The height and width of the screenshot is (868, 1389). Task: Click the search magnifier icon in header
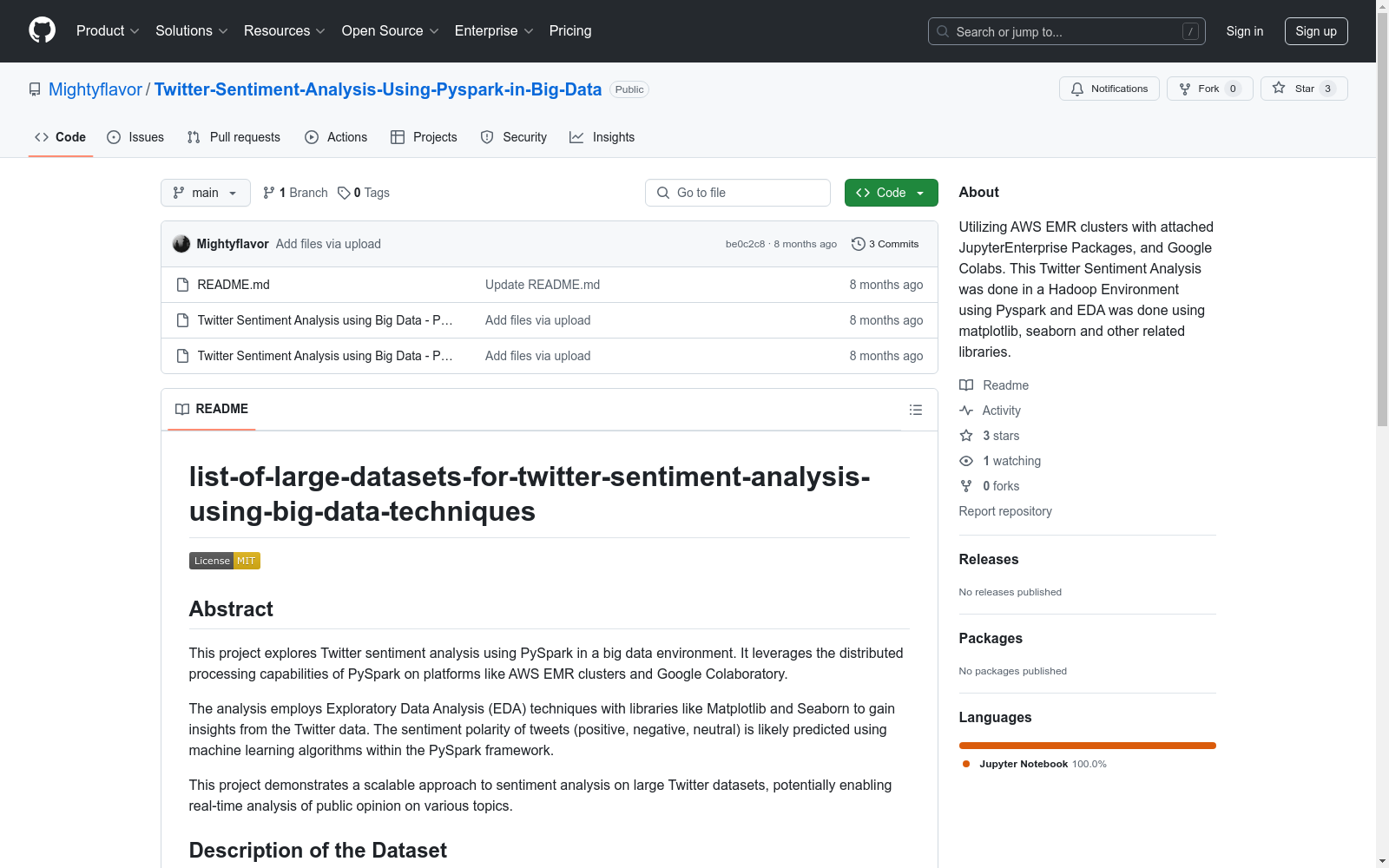pyautogui.click(x=943, y=31)
